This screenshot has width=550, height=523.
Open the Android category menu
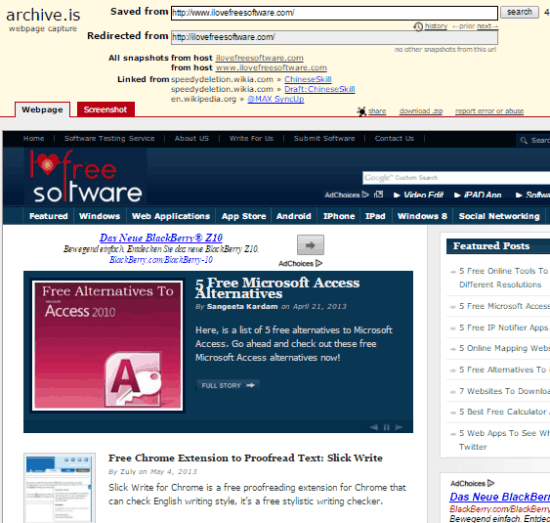coord(294,216)
